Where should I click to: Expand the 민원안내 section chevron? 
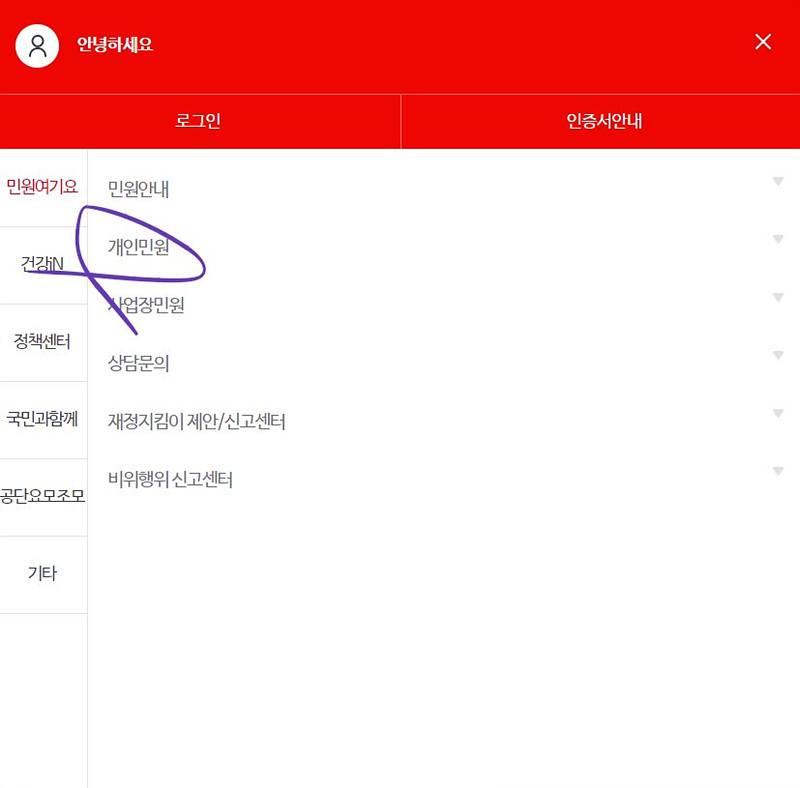pyautogui.click(x=778, y=181)
